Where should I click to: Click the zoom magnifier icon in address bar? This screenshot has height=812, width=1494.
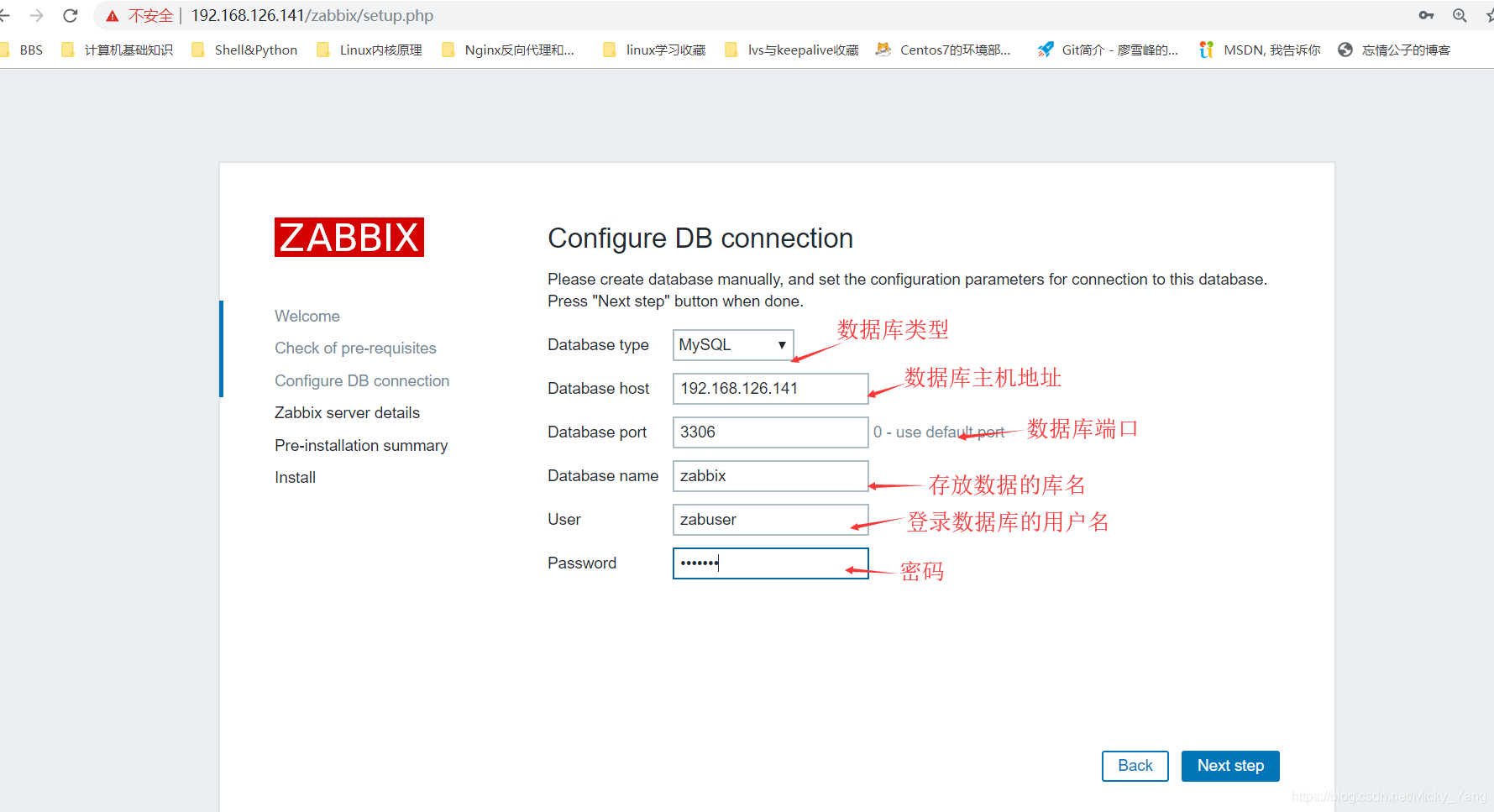pyautogui.click(x=1460, y=15)
